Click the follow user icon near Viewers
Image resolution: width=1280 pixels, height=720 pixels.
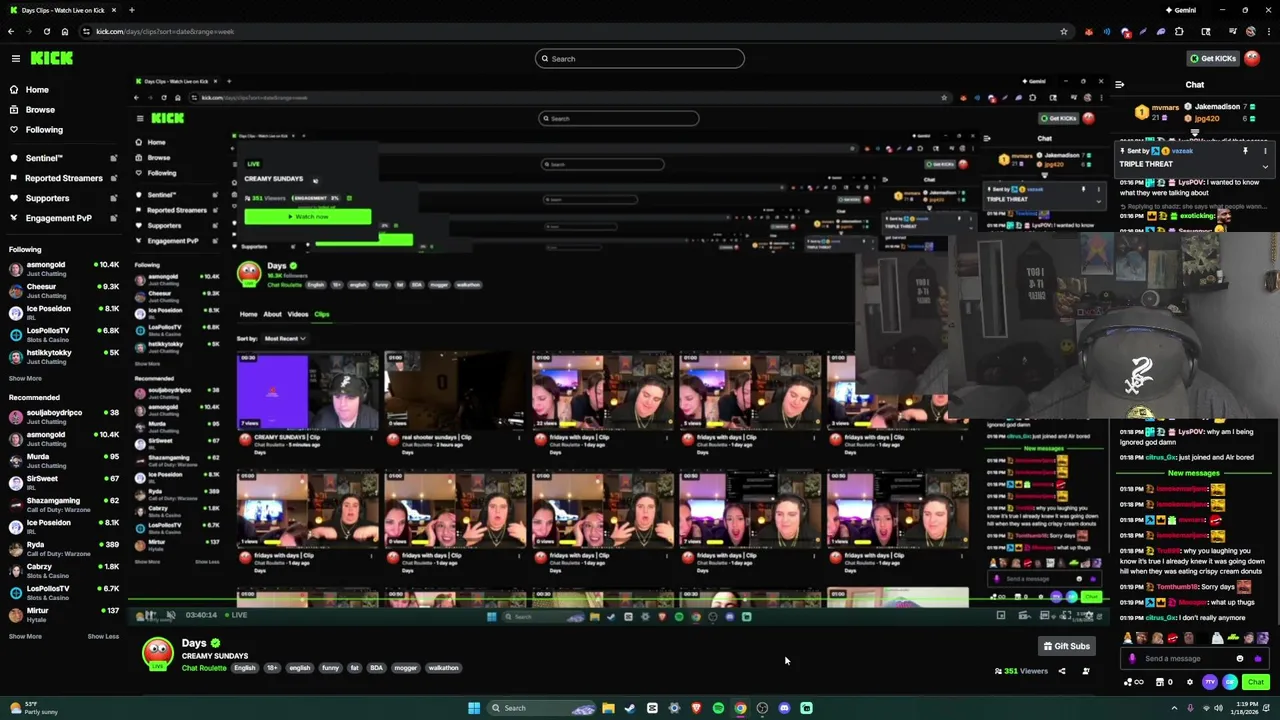click(x=1086, y=671)
